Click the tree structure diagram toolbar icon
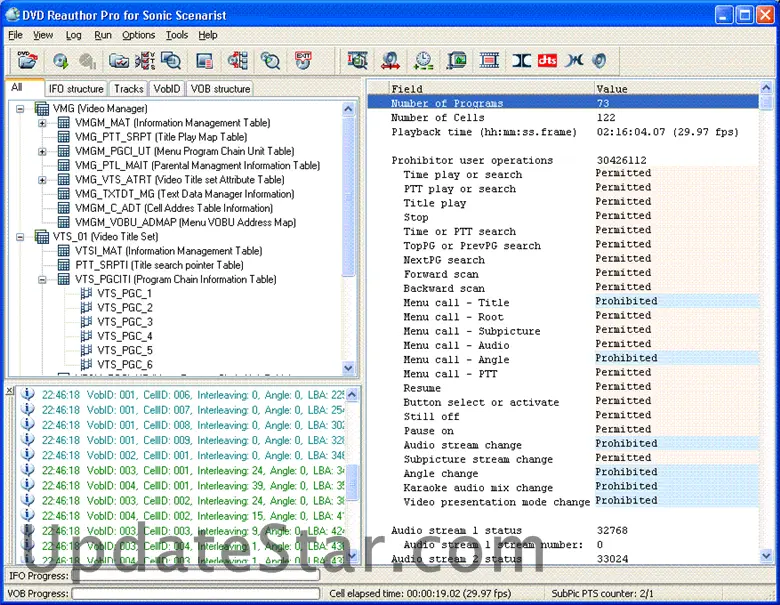Screen dimensions: 780x605 (238, 61)
